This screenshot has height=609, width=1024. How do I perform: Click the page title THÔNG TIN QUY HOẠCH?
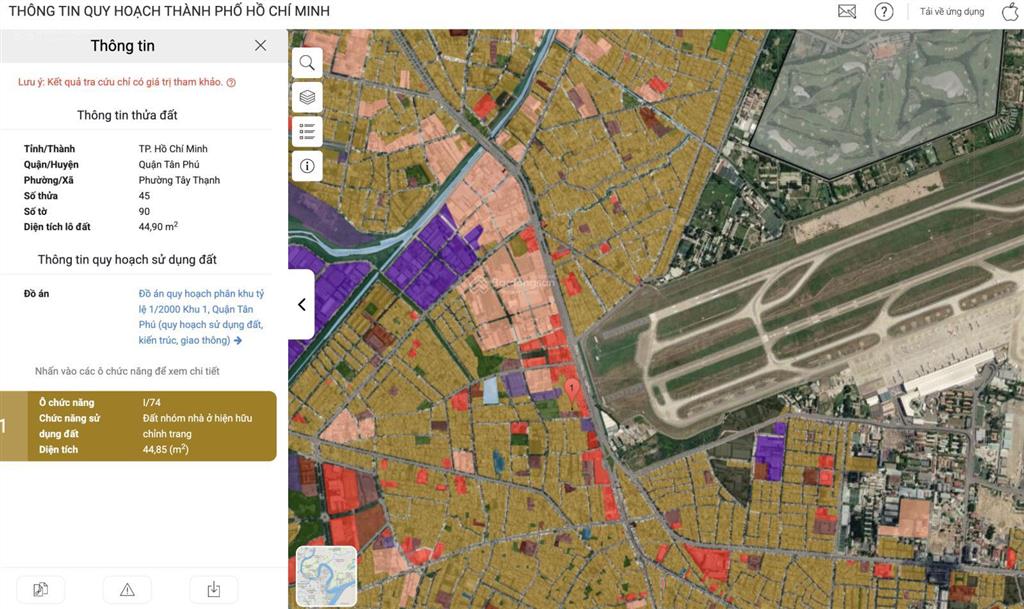coord(169,11)
